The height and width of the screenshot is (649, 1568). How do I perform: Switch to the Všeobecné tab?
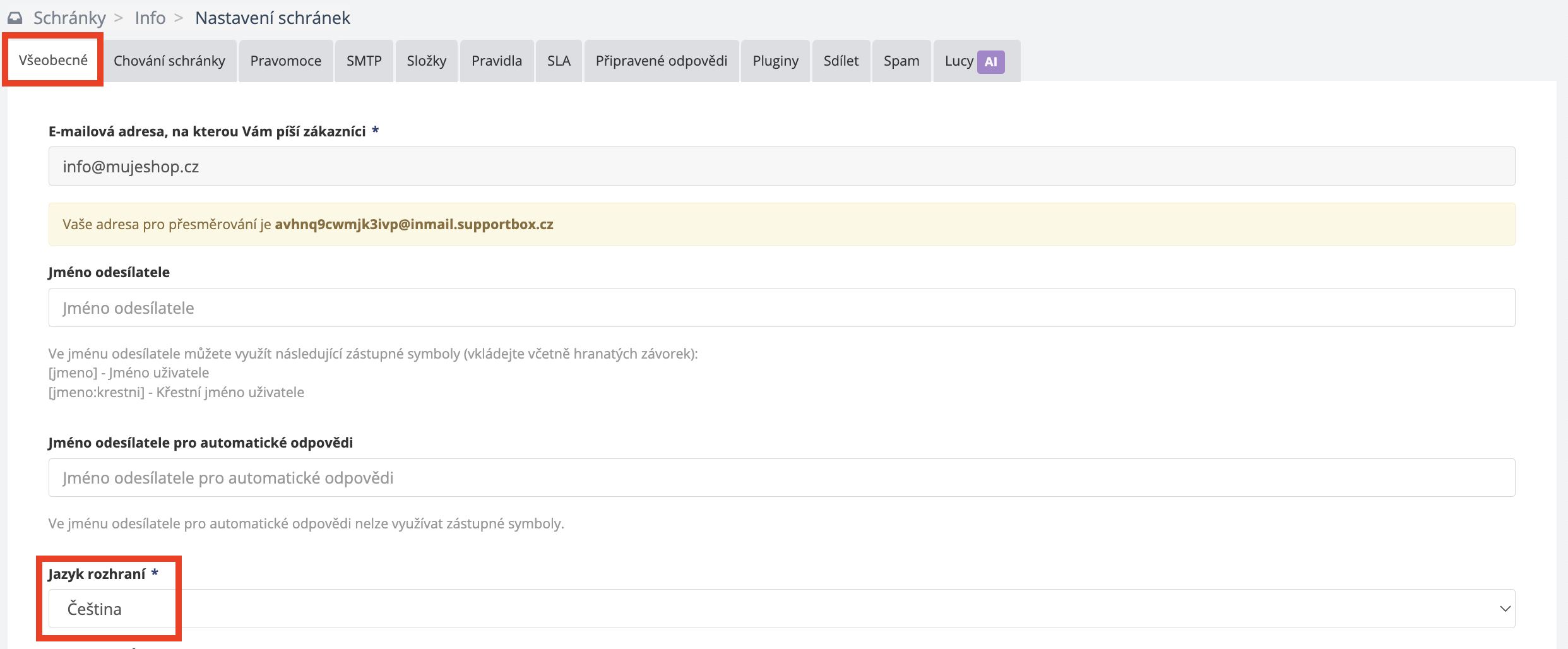pos(53,61)
